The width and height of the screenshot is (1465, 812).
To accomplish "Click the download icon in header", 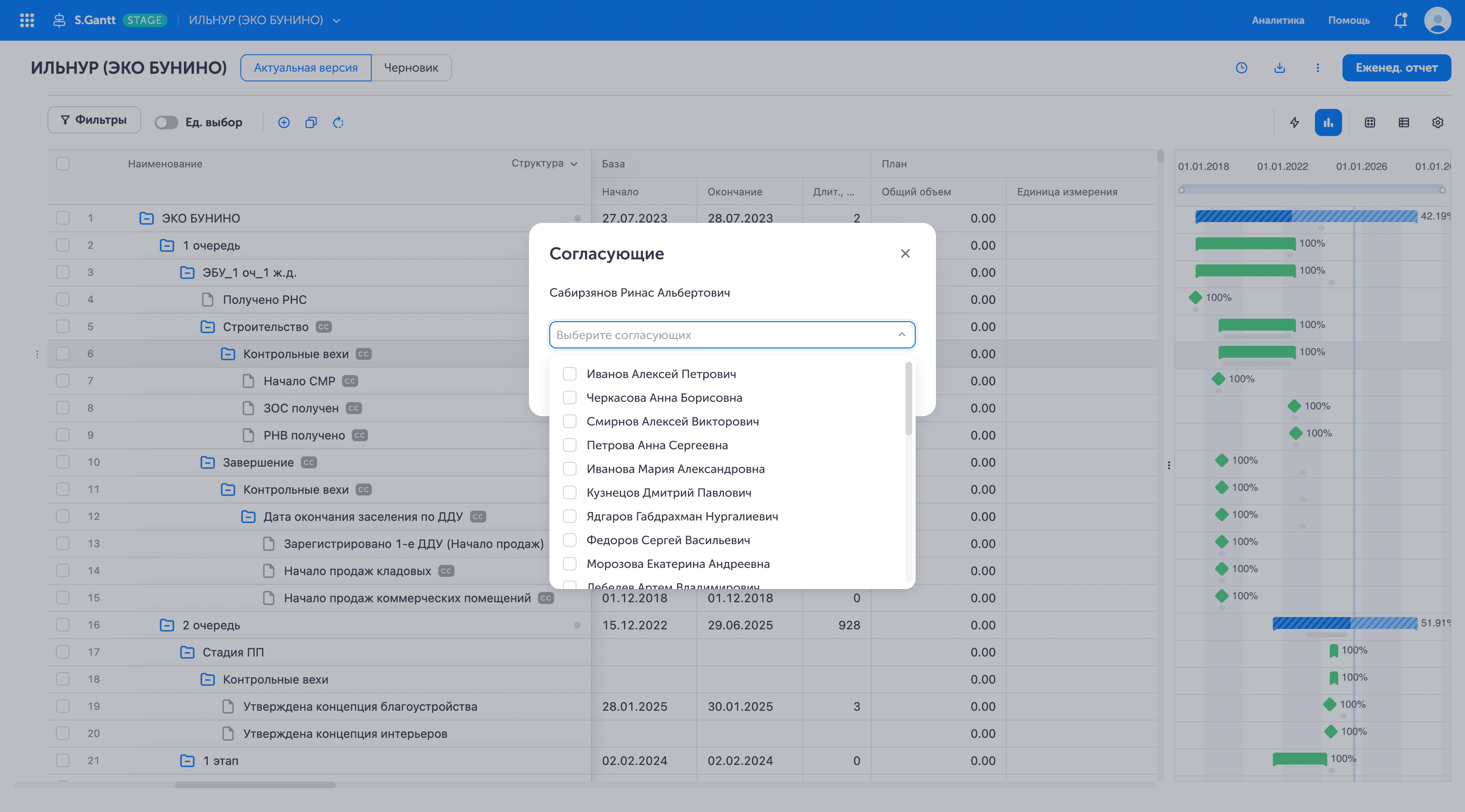I will point(1280,68).
